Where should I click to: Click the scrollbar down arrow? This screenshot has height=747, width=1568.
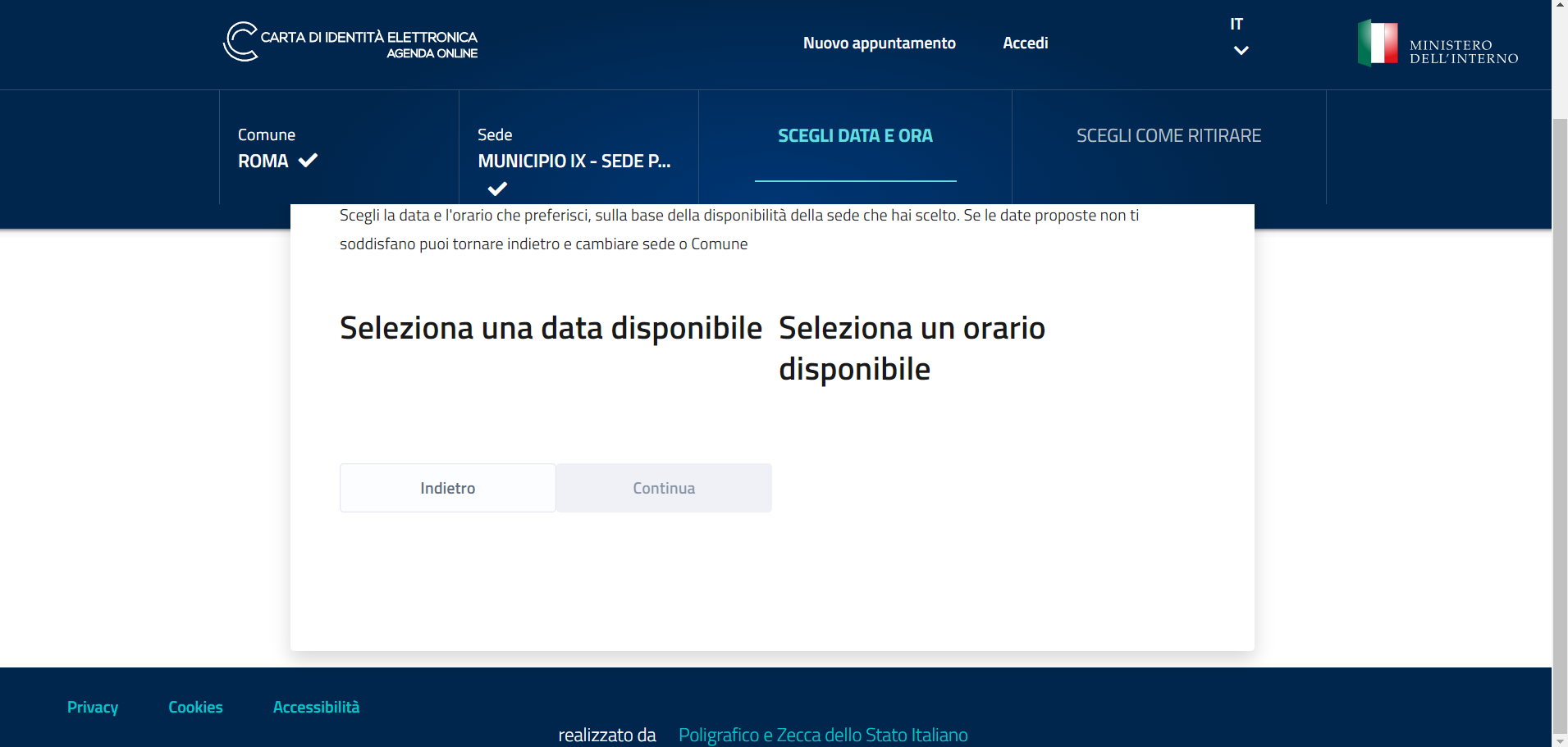point(1560,740)
